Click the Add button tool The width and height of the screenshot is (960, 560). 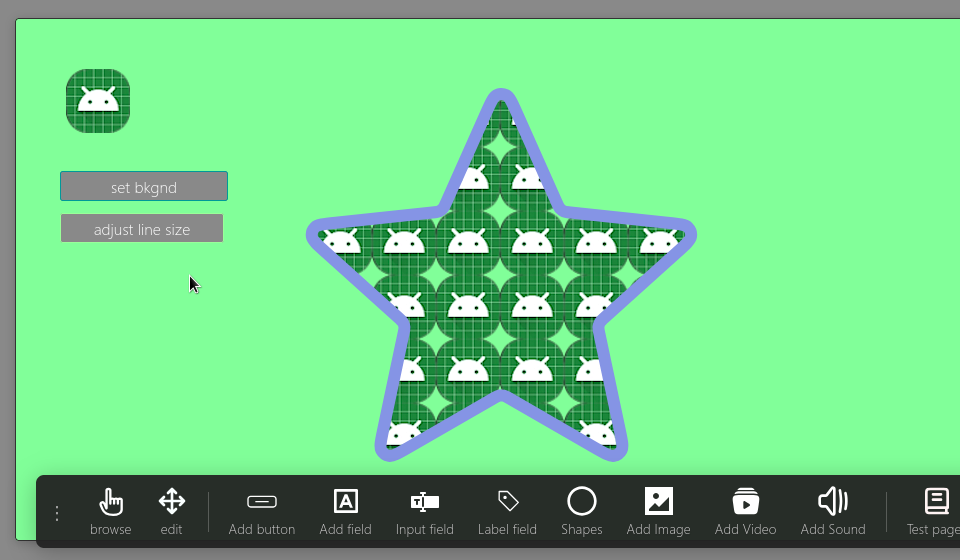pos(262,511)
